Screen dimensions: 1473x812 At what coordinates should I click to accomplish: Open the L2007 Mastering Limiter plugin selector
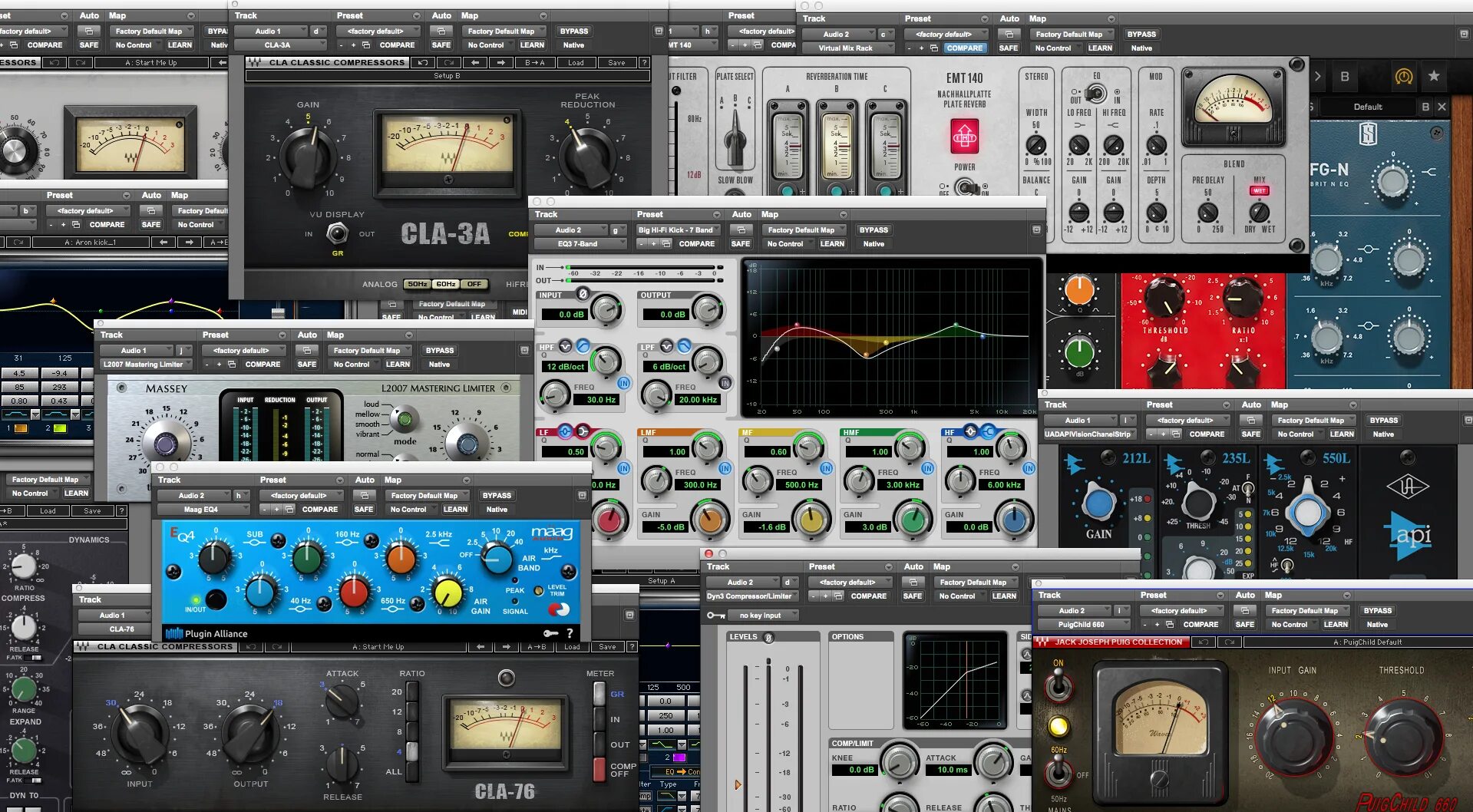pyautogui.click(x=145, y=365)
